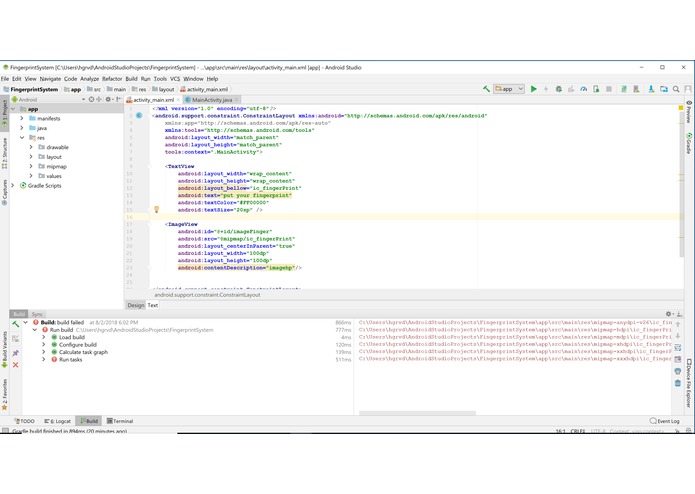Open the app run configuration dropdown
The image size is (695, 494).
coord(509,89)
